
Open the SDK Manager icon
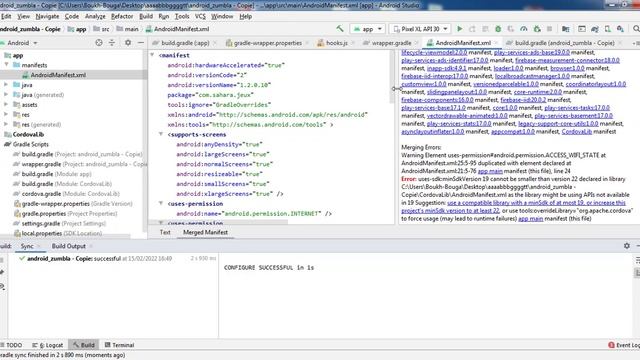(x=620, y=29)
